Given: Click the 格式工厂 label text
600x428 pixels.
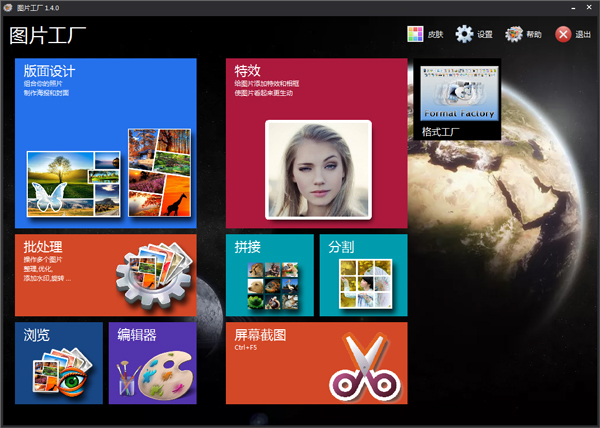Looking at the screenshot, I should [440, 130].
